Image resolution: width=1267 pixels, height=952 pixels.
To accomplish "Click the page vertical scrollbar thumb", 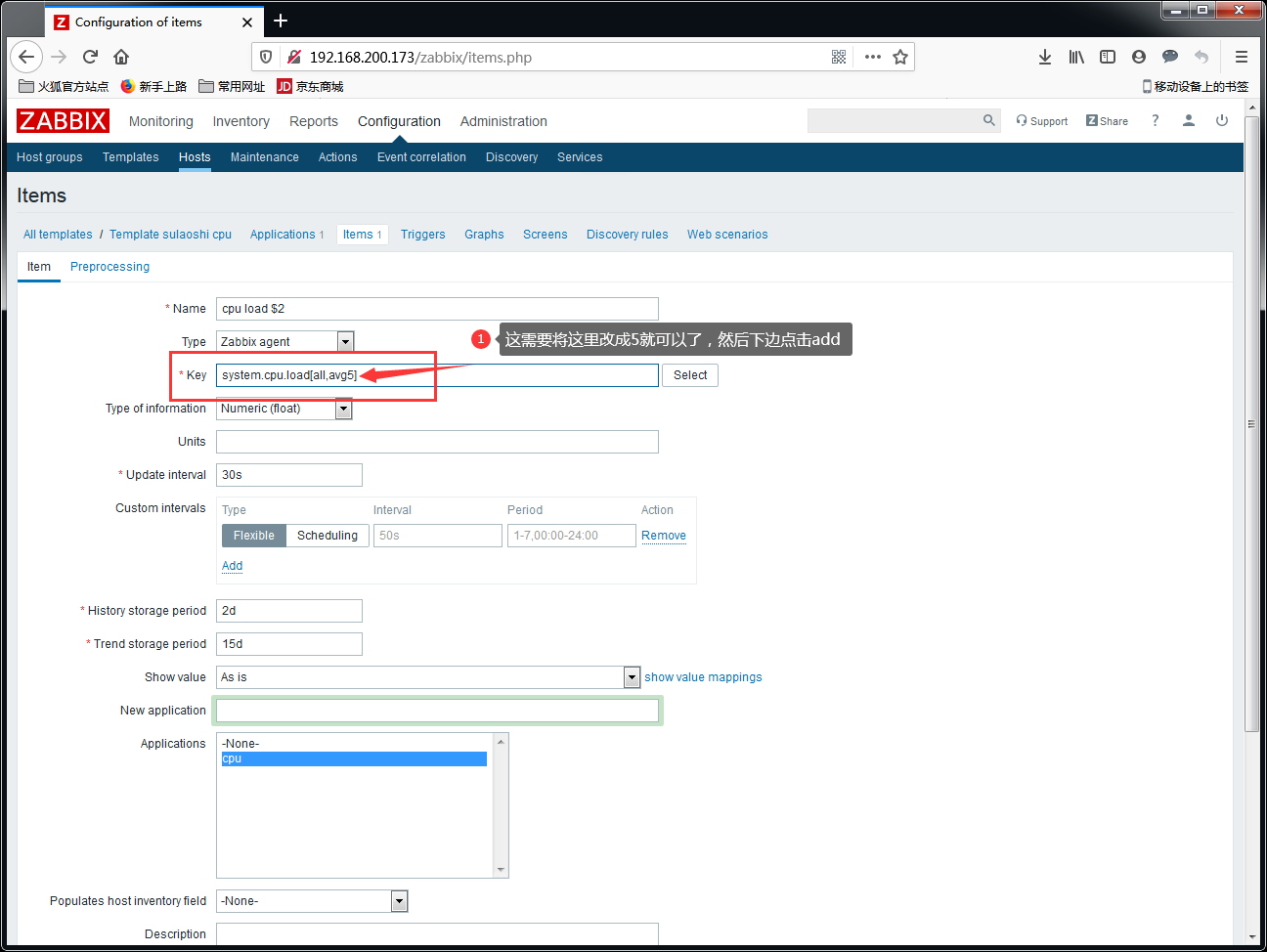I will (1251, 423).
